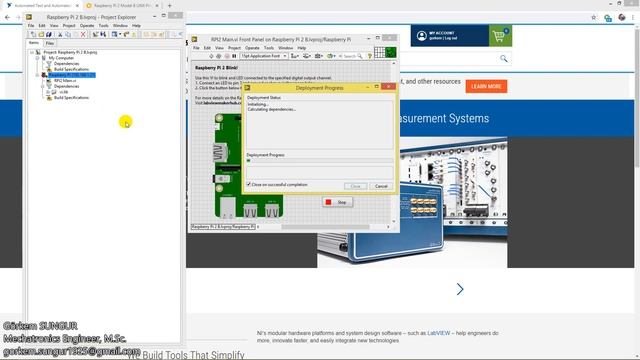
Task: Click browser profile avatar icon
Action: [x=622, y=18]
